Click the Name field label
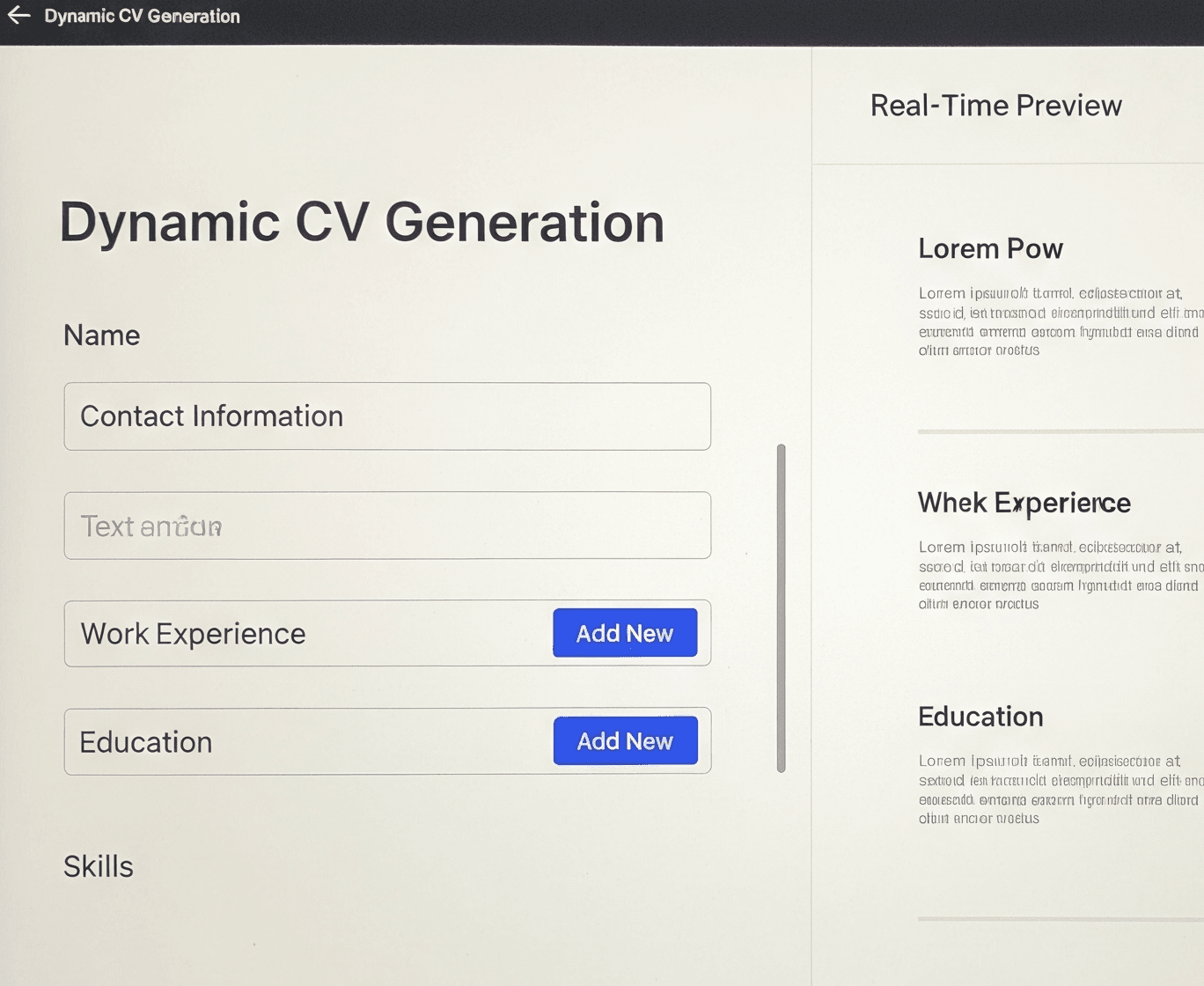 click(101, 335)
